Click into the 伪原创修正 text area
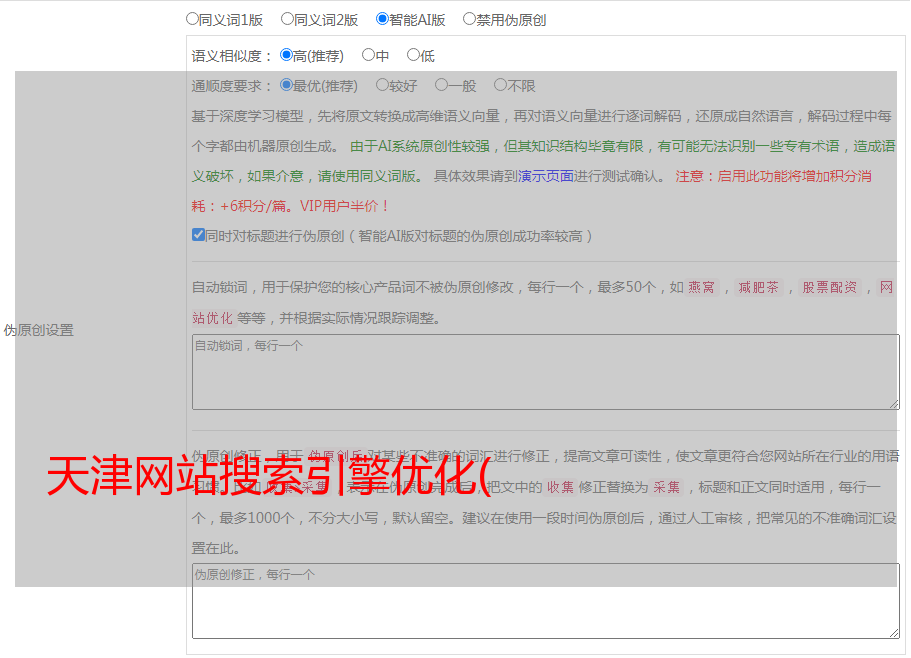The width and height of the screenshot is (911, 658). [545, 600]
